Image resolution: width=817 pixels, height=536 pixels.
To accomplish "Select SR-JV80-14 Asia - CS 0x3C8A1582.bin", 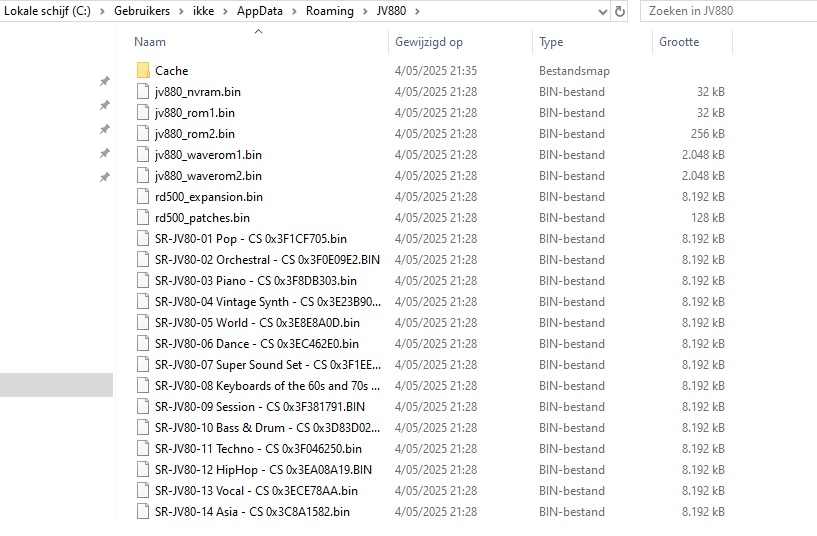I will point(252,512).
